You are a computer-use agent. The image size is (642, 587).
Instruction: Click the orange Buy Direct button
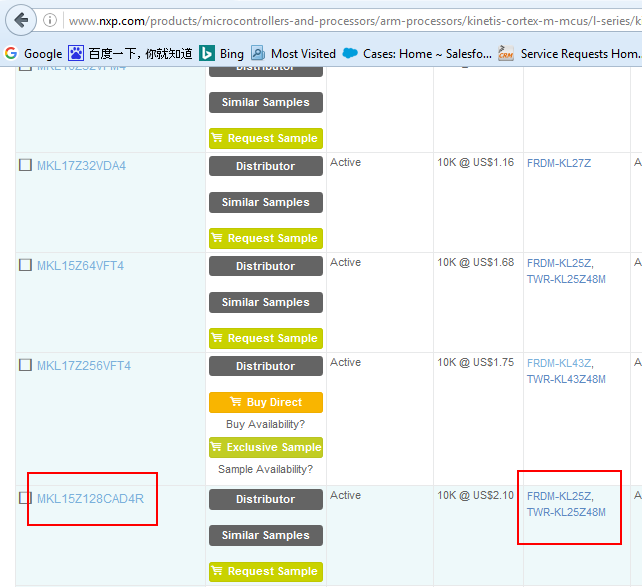(266, 402)
